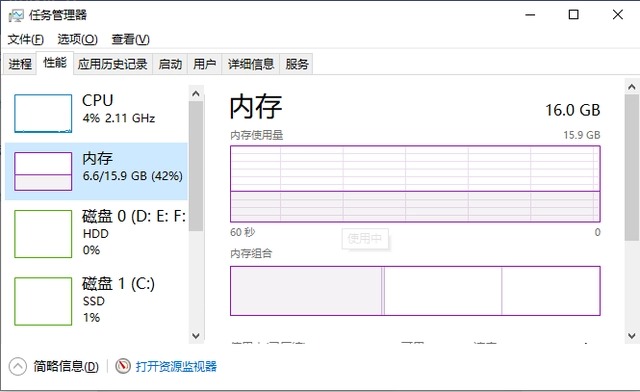Viewport: 640px width, 392px height.
Task: Select the 磁盘 0 HDD graph thumbnail
Action: click(x=43, y=234)
